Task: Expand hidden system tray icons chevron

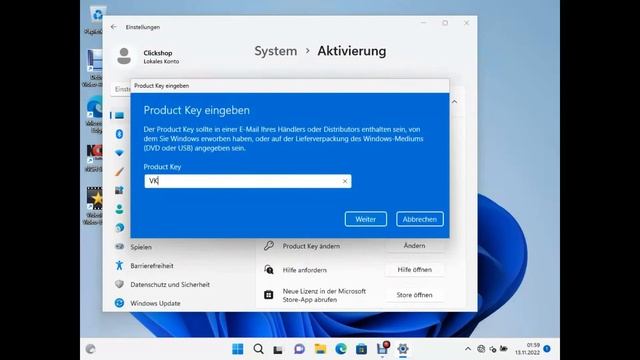Action: click(468, 349)
